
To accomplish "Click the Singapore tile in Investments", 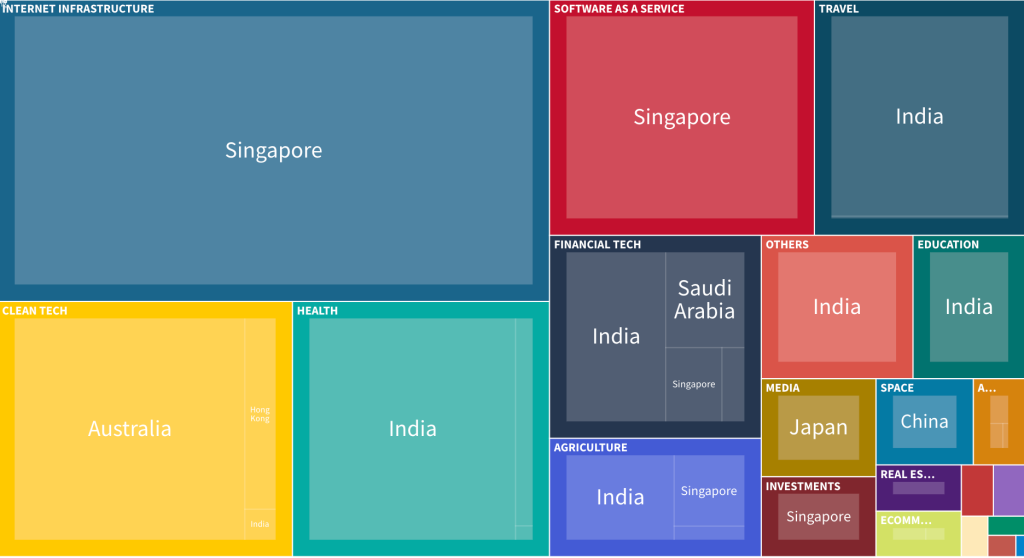I will coord(818,516).
